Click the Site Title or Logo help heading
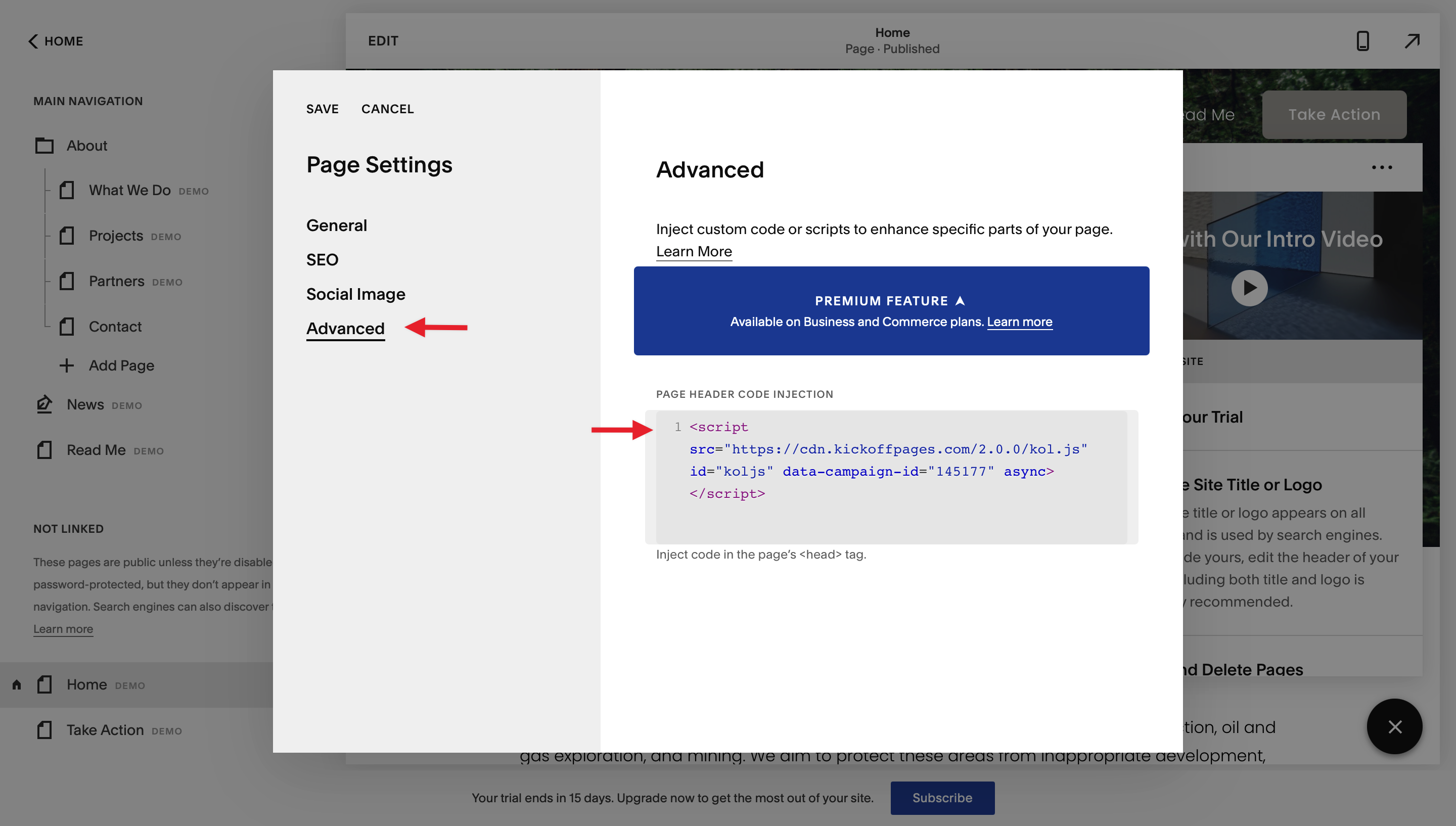Screen dimensions: 1456x826 [x=1252, y=485]
